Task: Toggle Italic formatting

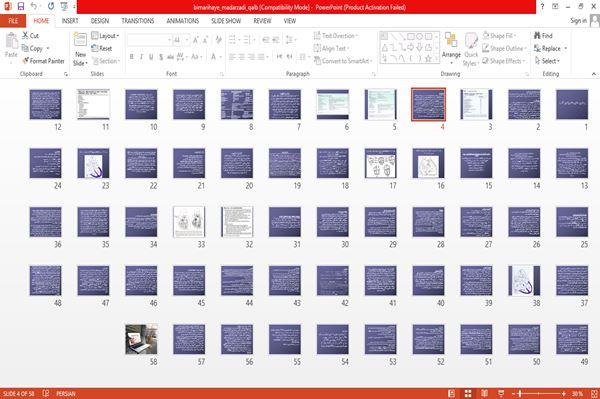Action: pyautogui.click(x=141, y=57)
